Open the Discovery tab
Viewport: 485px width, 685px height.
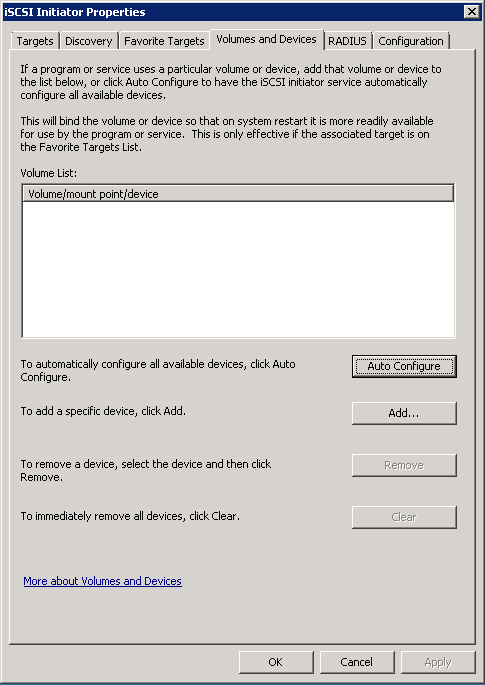coord(89,41)
